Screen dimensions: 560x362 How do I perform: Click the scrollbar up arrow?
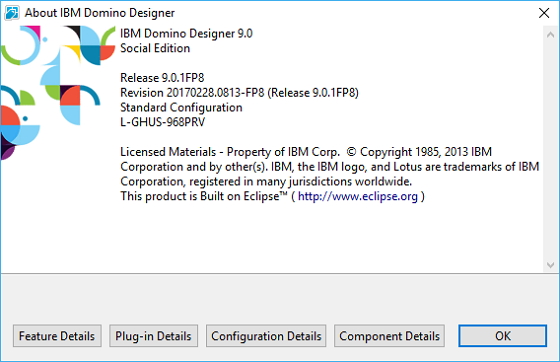click(x=550, y=35)
